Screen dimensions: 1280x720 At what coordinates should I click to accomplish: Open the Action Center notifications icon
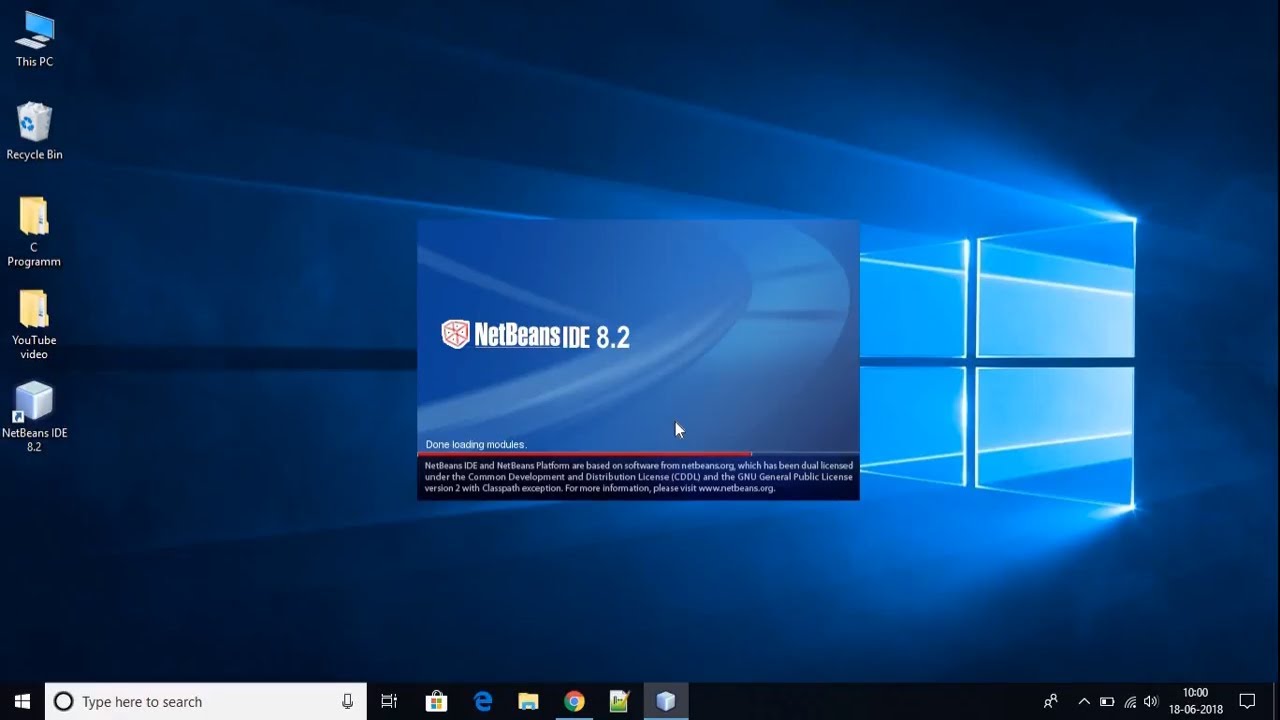click(x=1247, y=702)
